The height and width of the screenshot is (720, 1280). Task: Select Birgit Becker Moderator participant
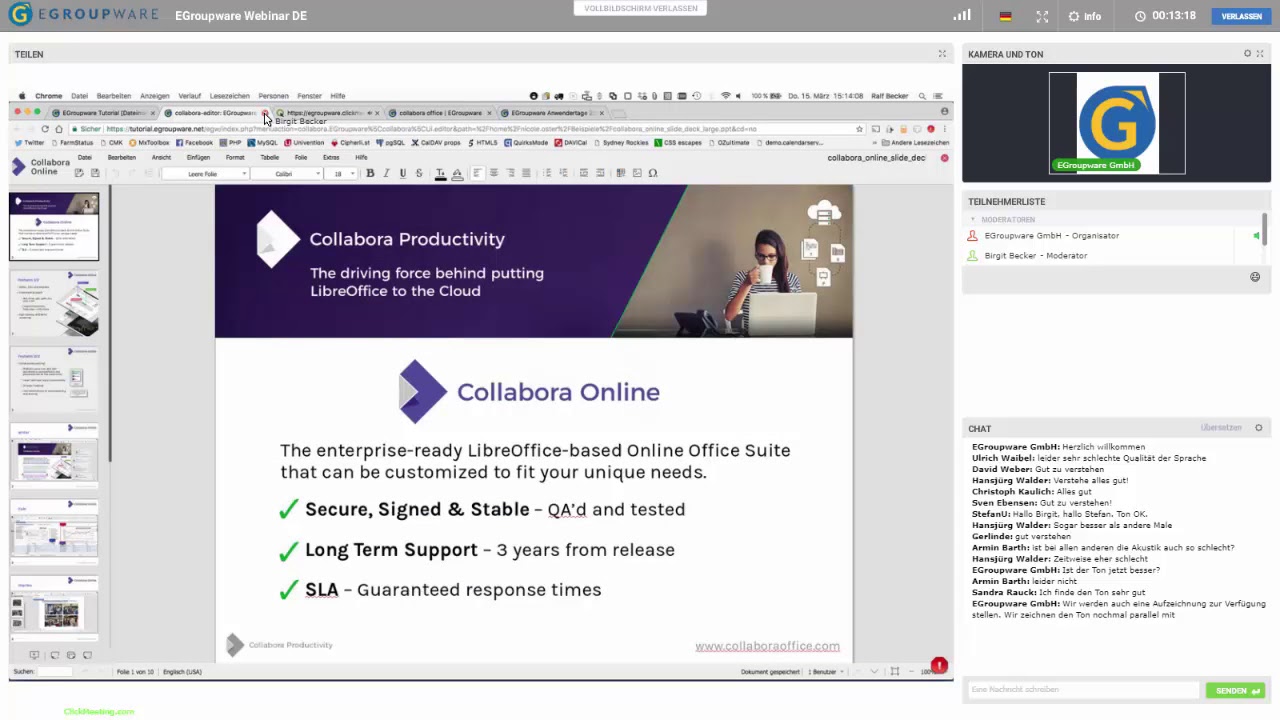click(1036, 256)
